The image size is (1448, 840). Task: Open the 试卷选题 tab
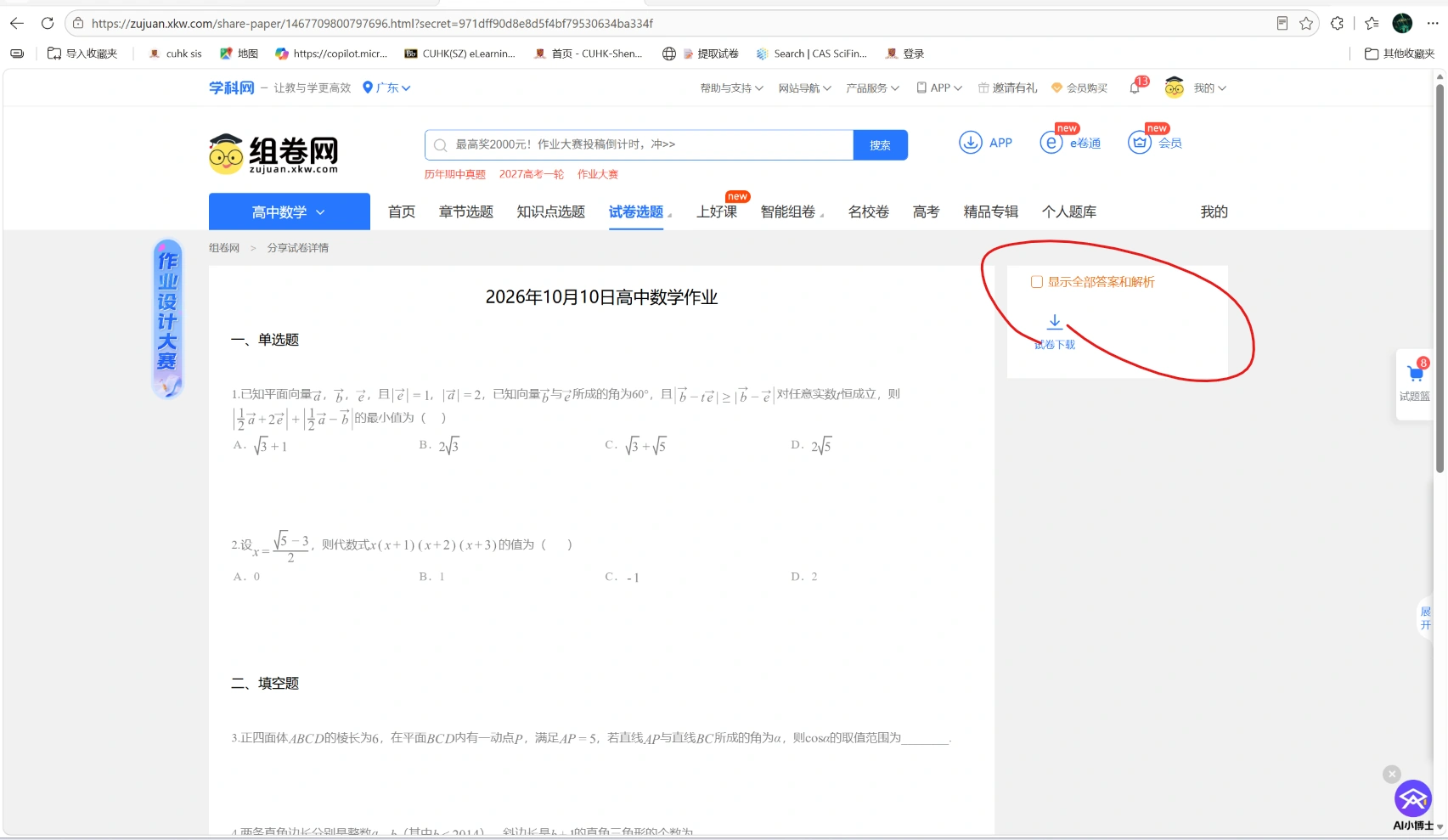coord(635,211)
